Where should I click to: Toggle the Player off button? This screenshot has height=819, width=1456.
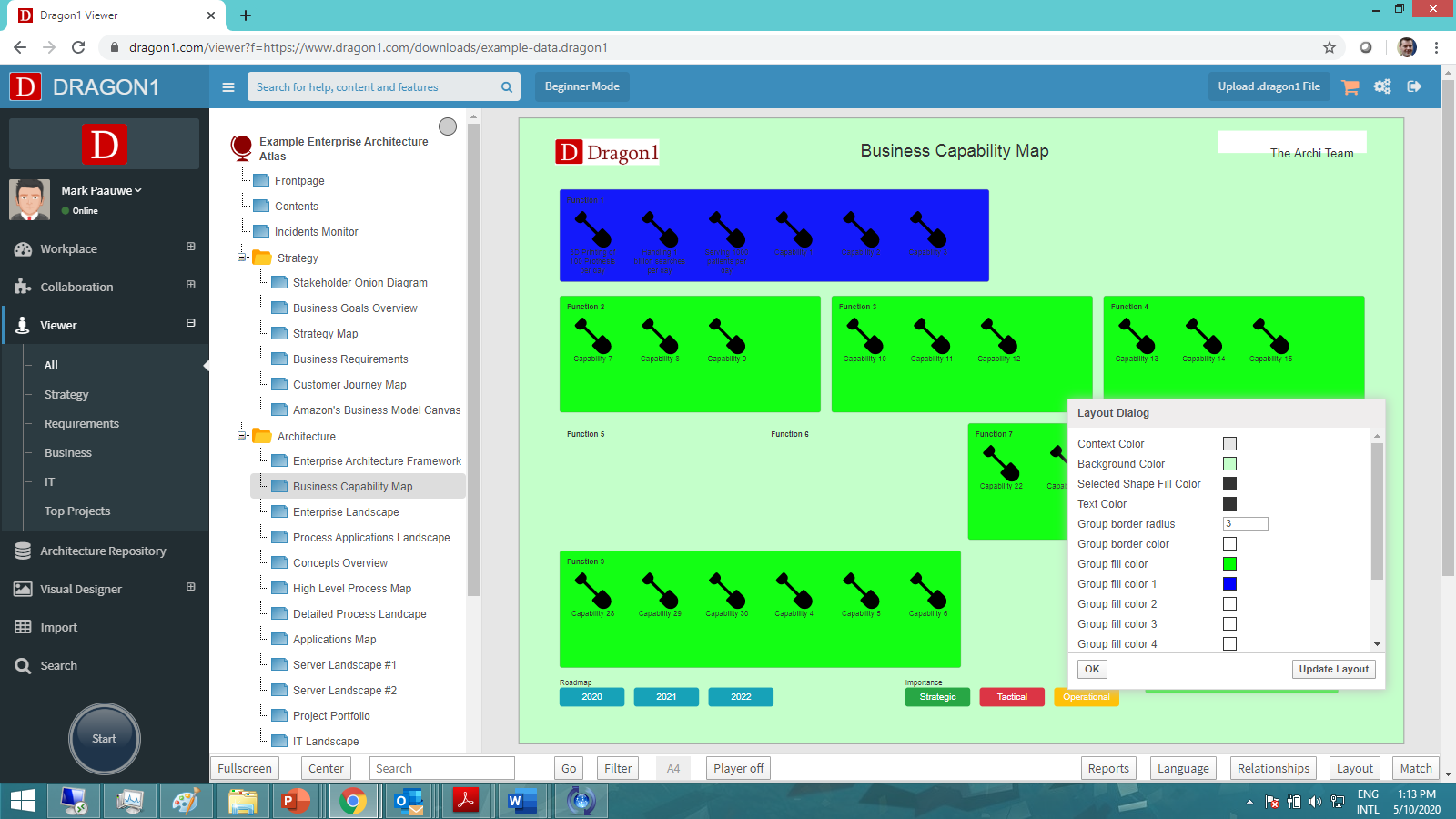pyautogui.click(x=738, y=768)
